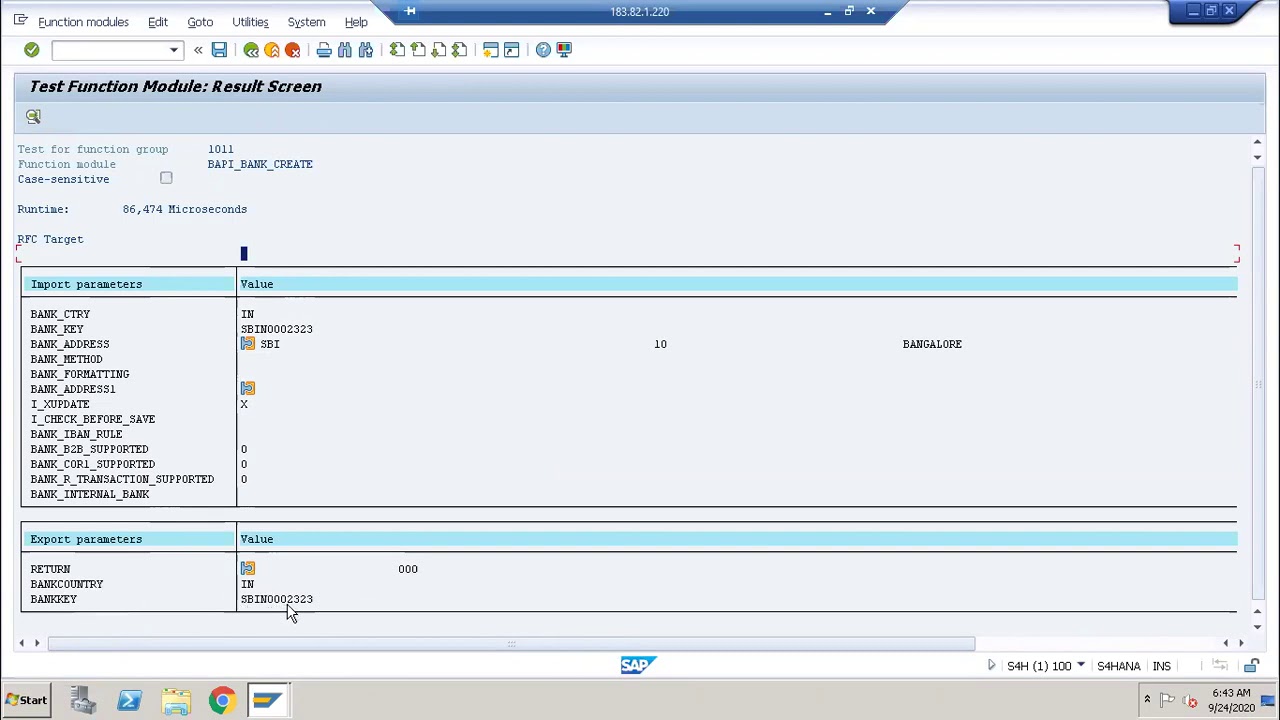Show hidden system tray icons chevron

click(1147, 701)
